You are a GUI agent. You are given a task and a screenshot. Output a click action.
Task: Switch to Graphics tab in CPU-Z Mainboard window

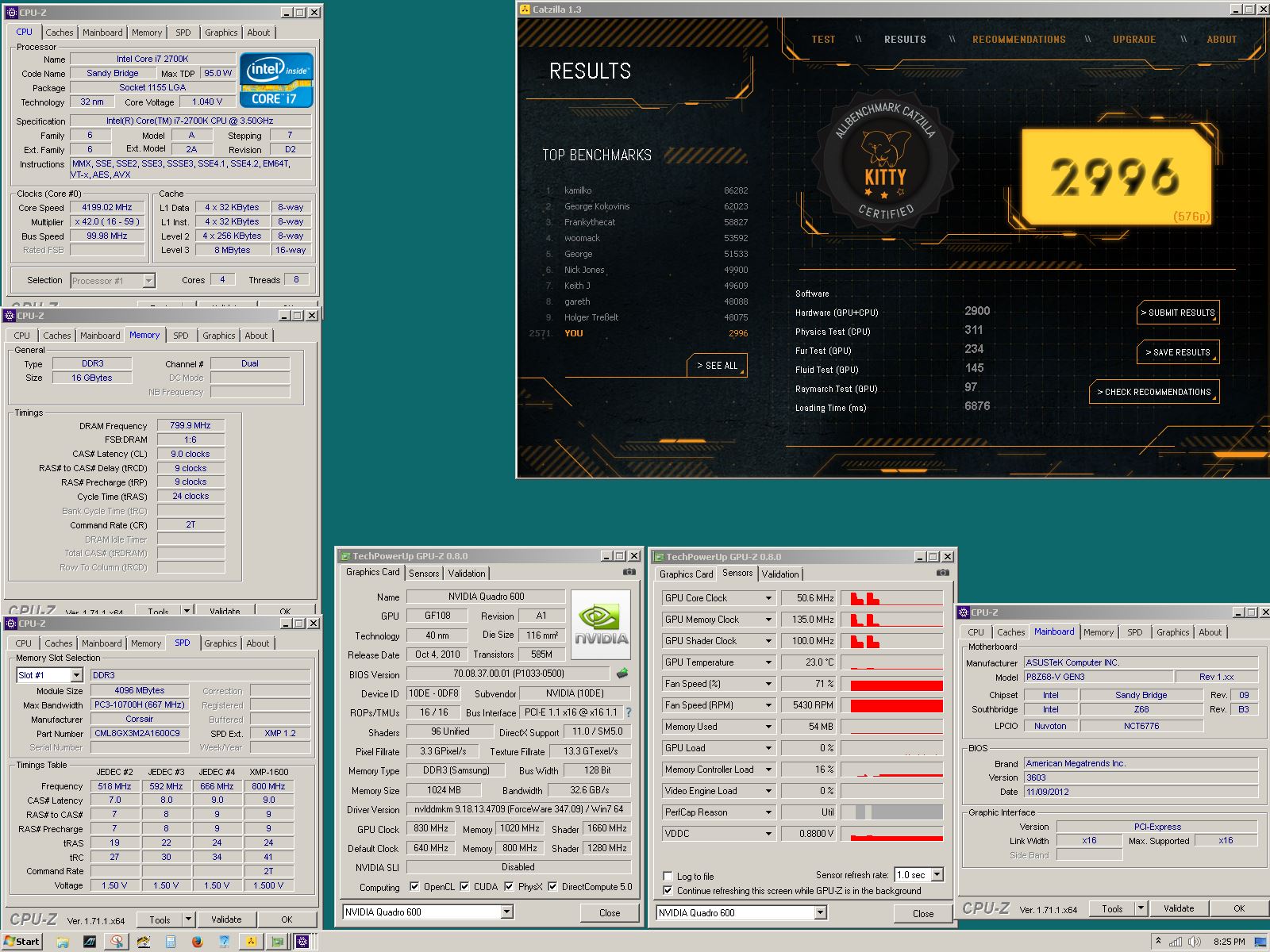[1172, 632]
